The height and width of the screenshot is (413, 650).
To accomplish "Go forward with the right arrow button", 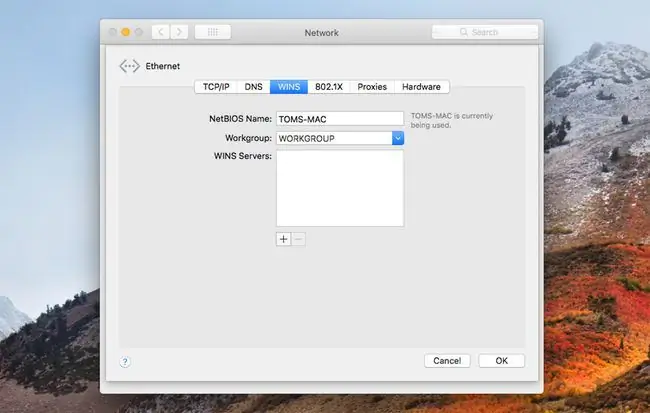I will [x=179, y=32].
